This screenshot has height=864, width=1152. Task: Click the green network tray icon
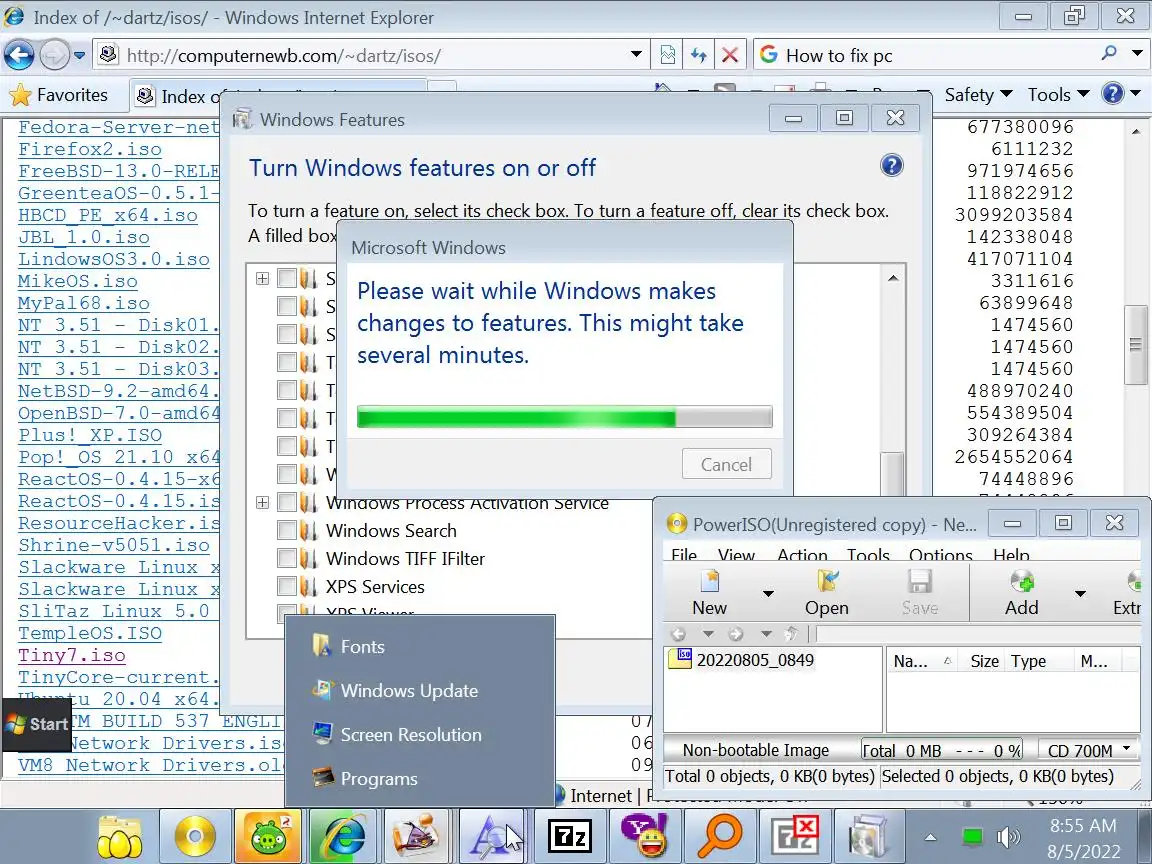tap(972, 837)
